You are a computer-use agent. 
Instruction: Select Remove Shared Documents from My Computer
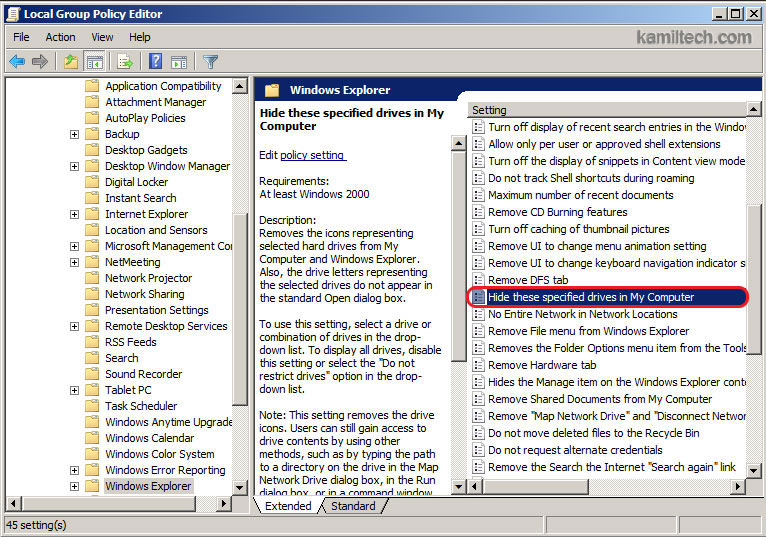point(600,399)
